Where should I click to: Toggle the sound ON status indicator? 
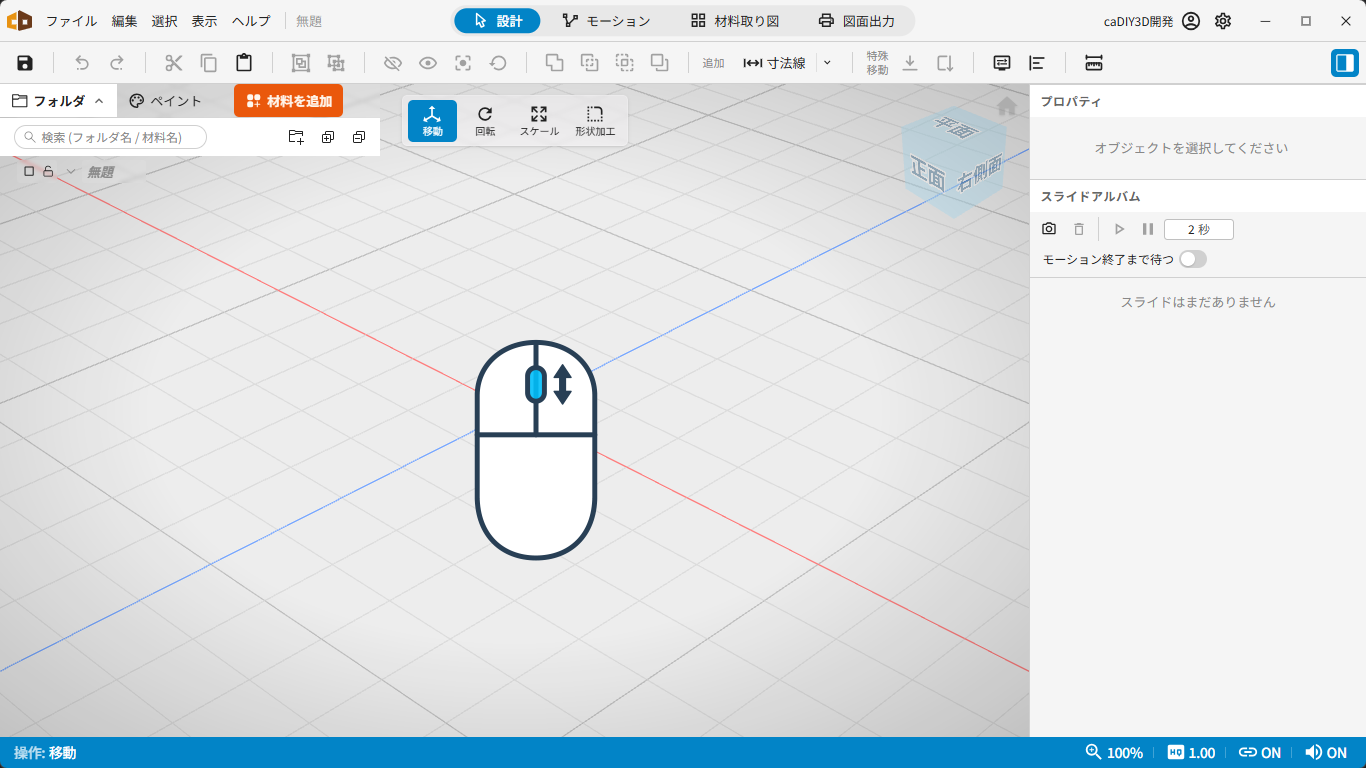point(1326,753)
